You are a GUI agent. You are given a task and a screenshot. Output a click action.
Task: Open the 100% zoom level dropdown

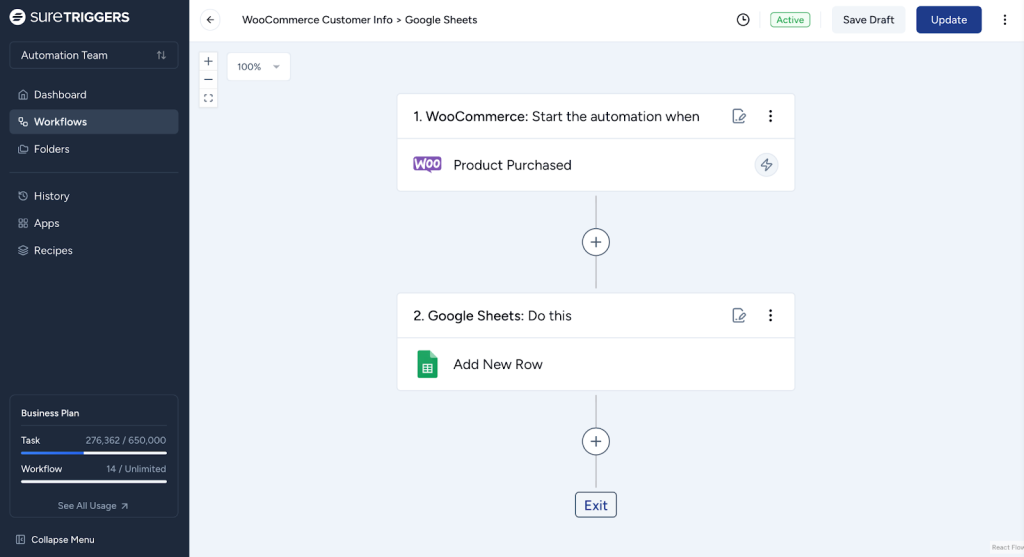point(258,67)
